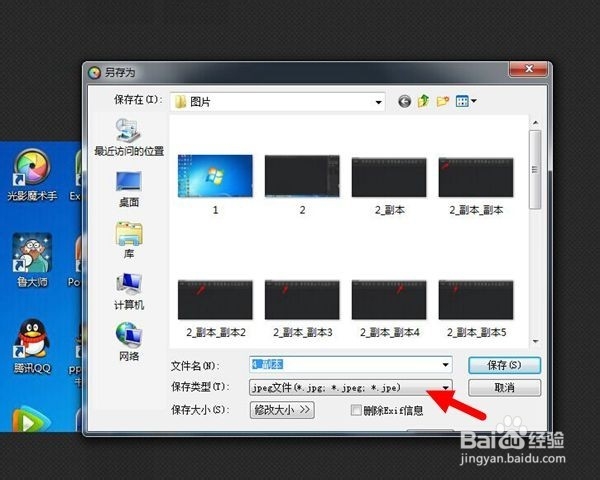The height and width of the screenshot is (480, 600).
Task: Select thumbnail 2_副本_副本3
Action: click(302, 309)
